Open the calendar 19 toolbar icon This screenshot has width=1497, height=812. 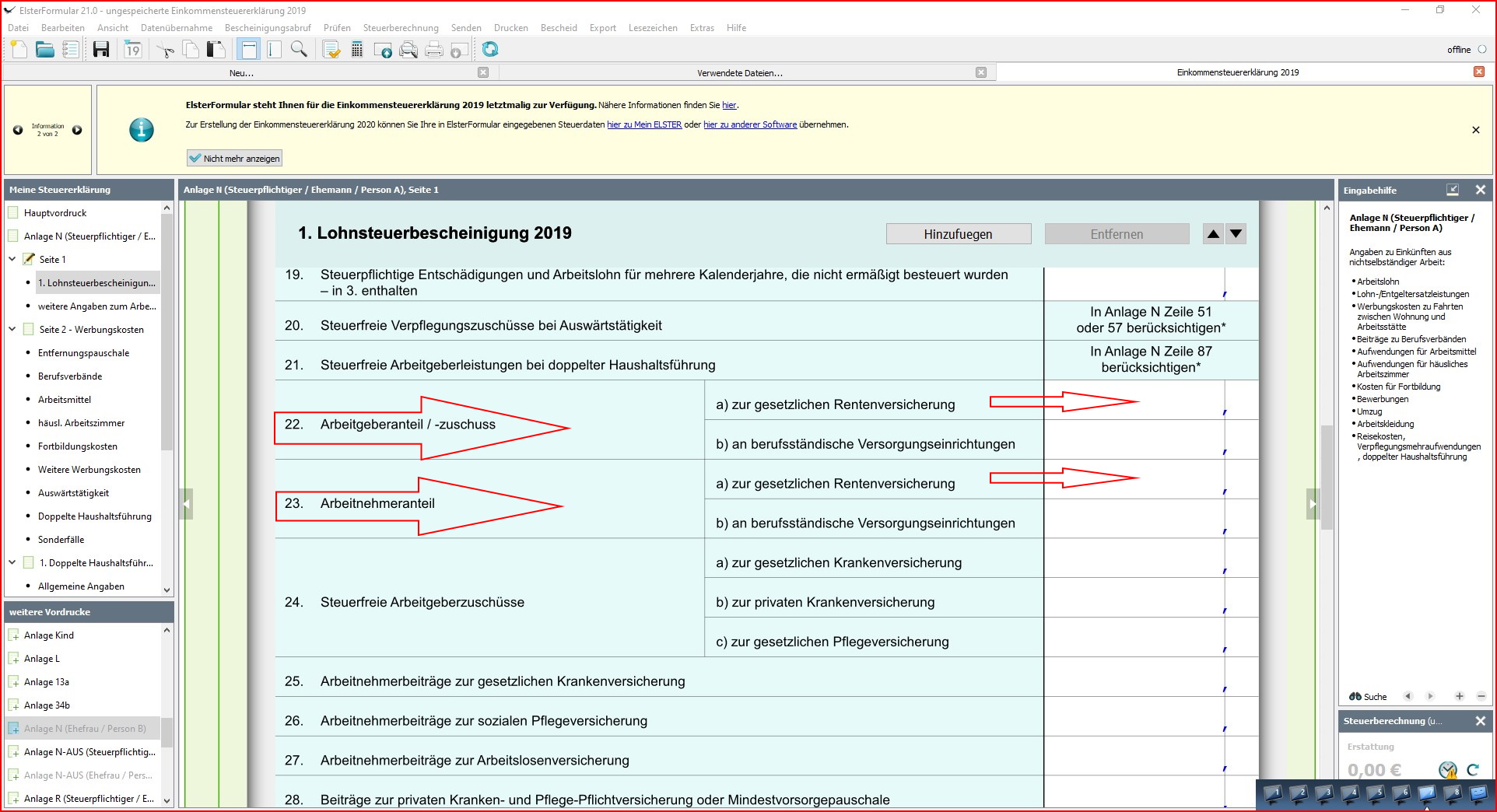(x=132, y=50)
